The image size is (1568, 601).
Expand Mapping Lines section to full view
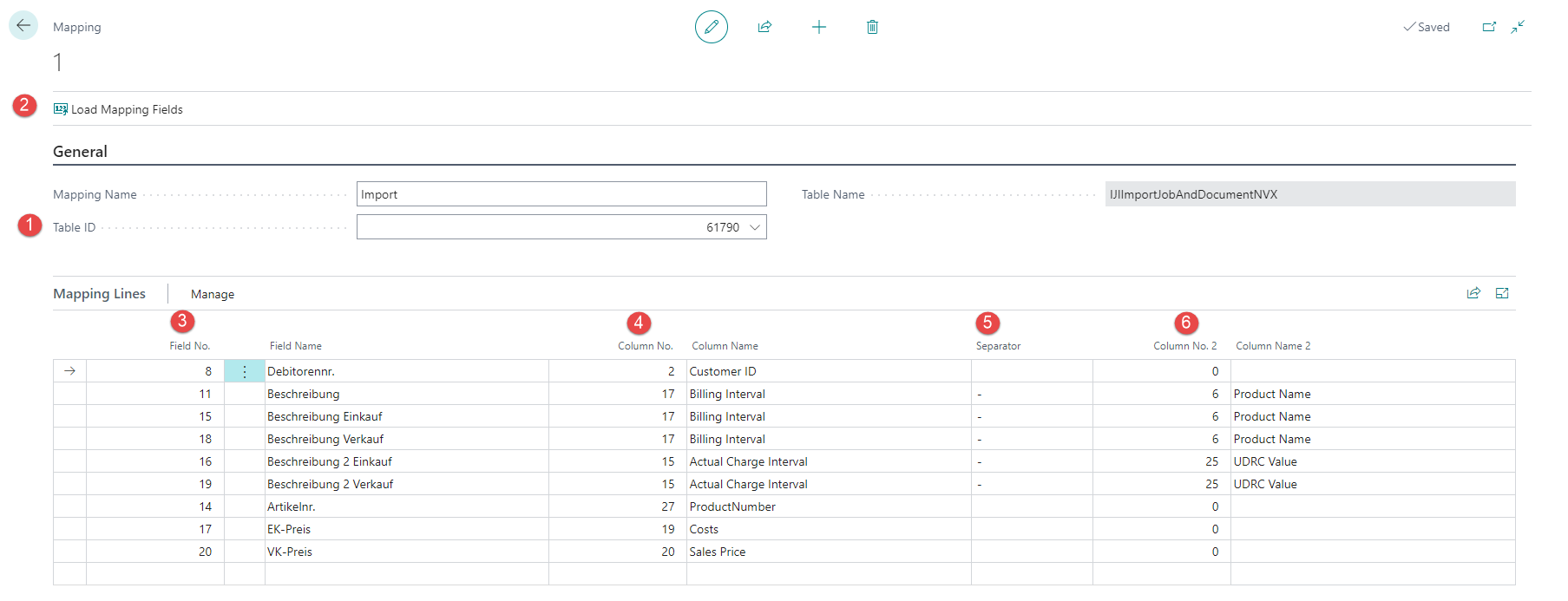click(1502, 293)
